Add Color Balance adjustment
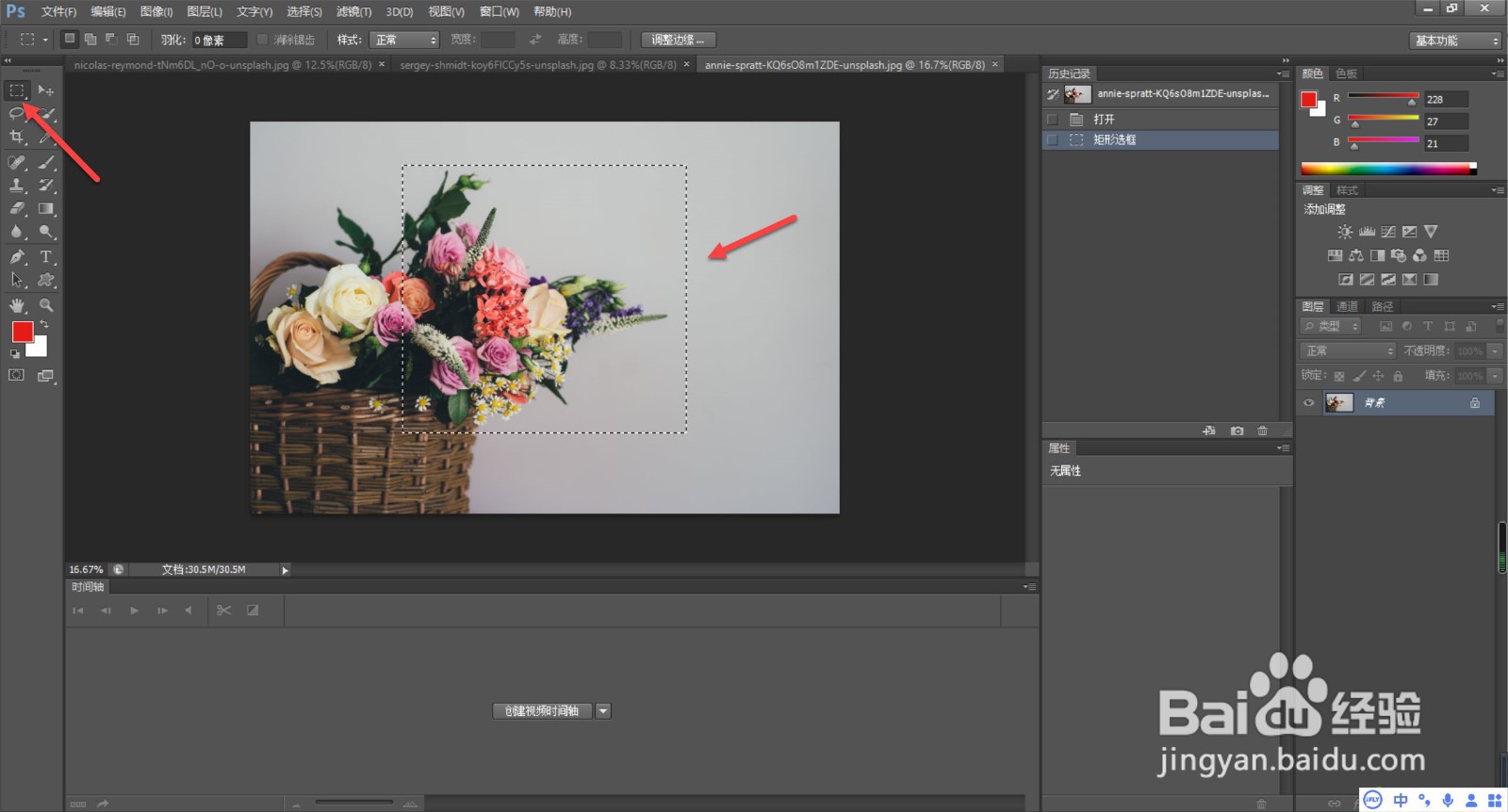 click(x=1356, y=255)
